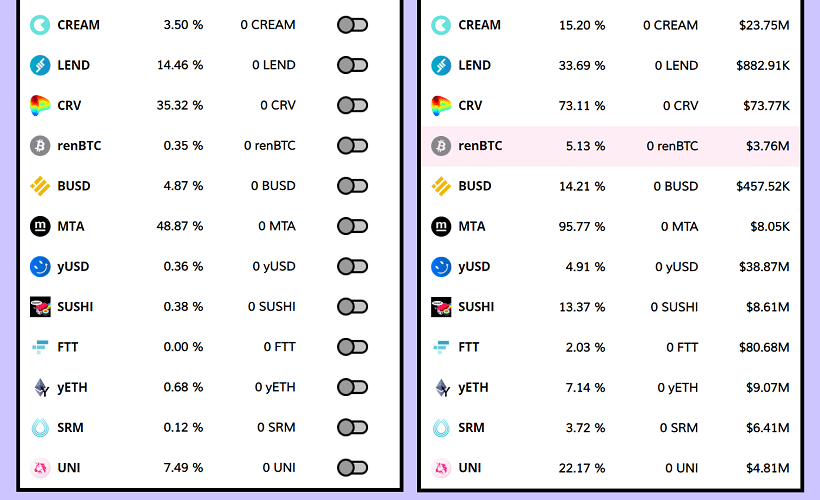This screenshot has width=820, height=500.
Task: Click the UNI unicorn icon in supply list
Action: pos(40,467)
